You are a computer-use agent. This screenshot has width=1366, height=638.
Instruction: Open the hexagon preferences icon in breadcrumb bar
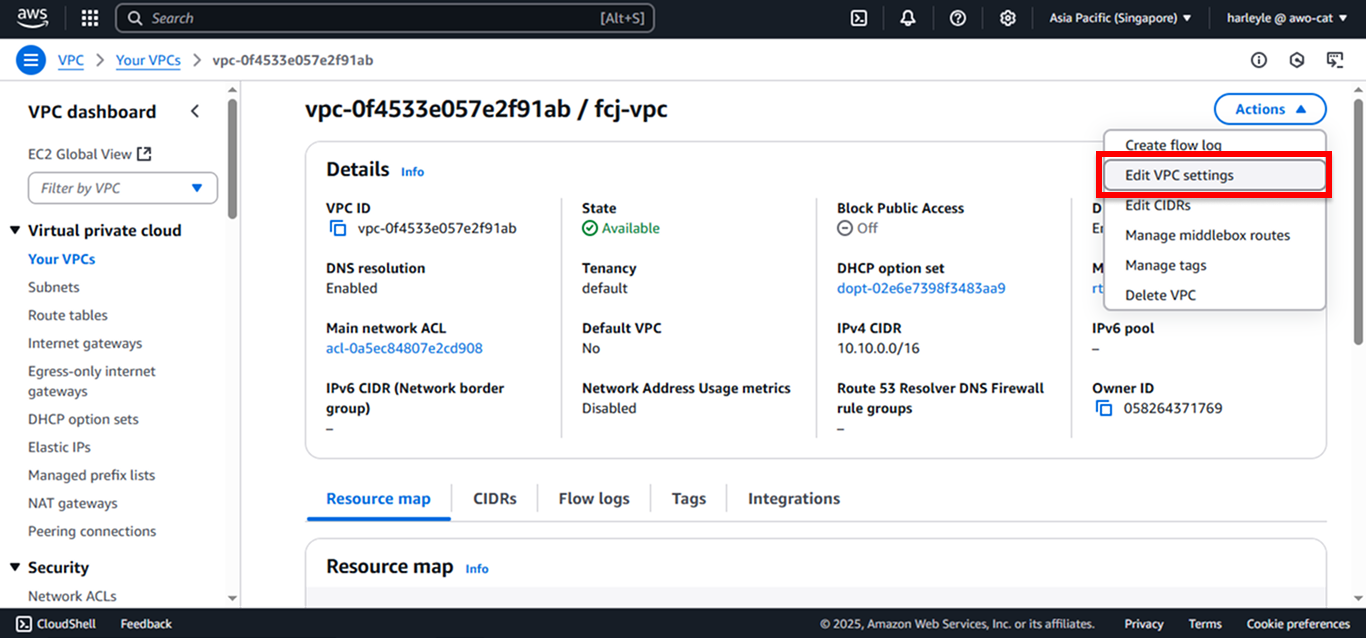click(x=1297, y=60)
